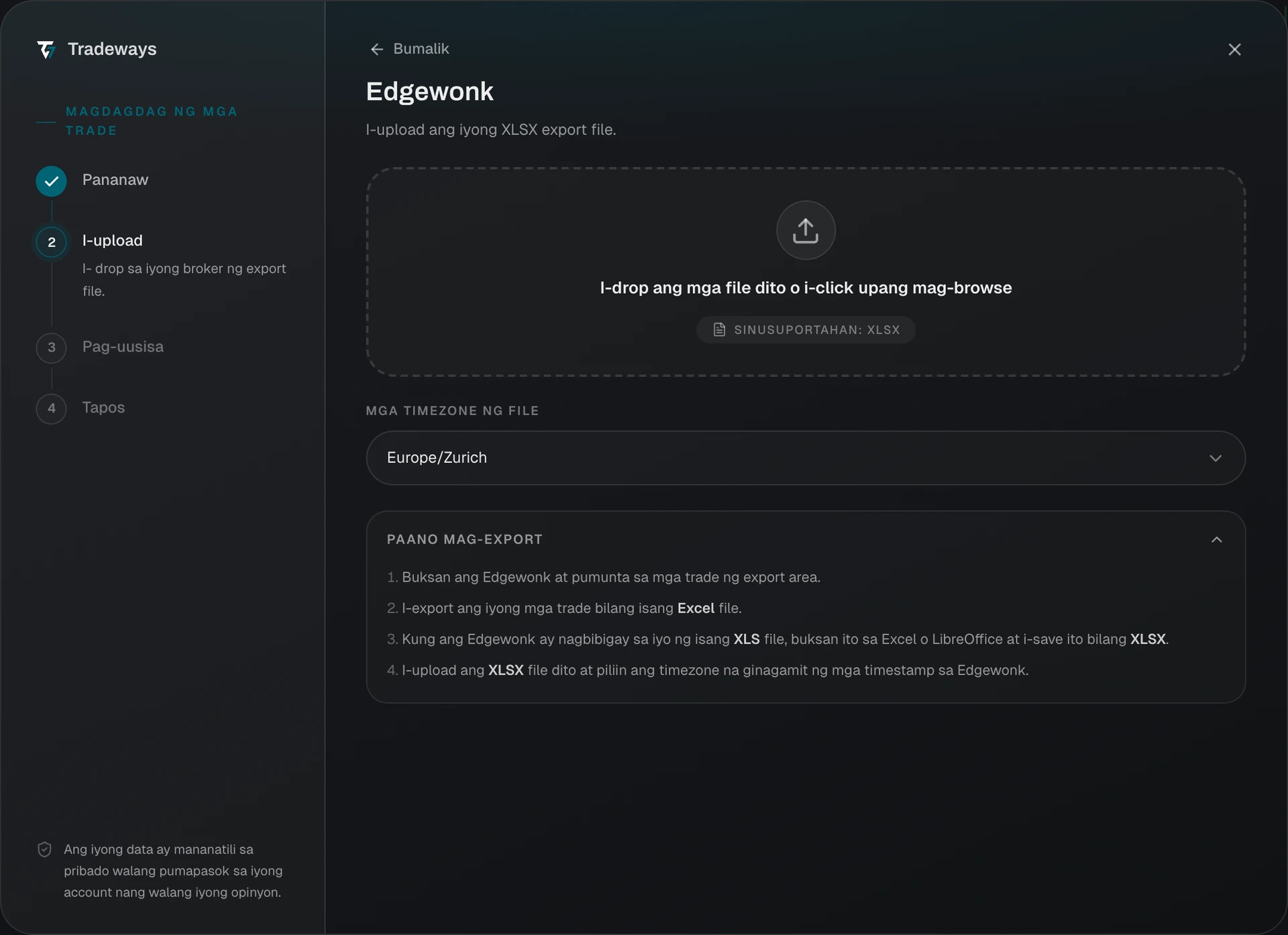The image size is (1288, 935).
Task: Click instruction 4 about uploading XLSX
Action: pos(708,670)
